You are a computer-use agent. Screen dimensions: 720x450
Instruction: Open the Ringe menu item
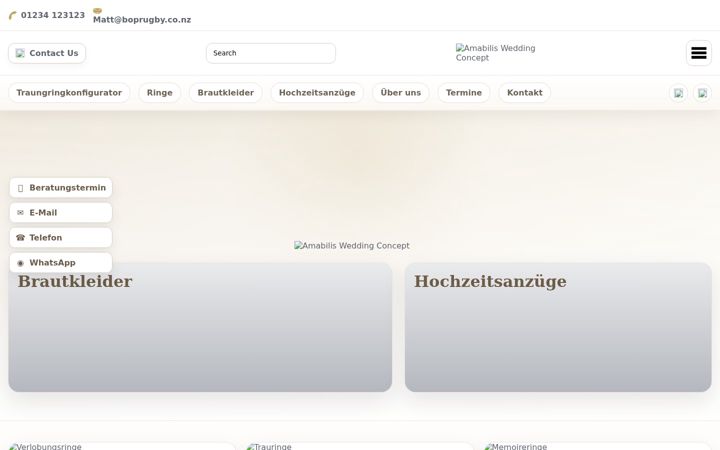point(160,93)
